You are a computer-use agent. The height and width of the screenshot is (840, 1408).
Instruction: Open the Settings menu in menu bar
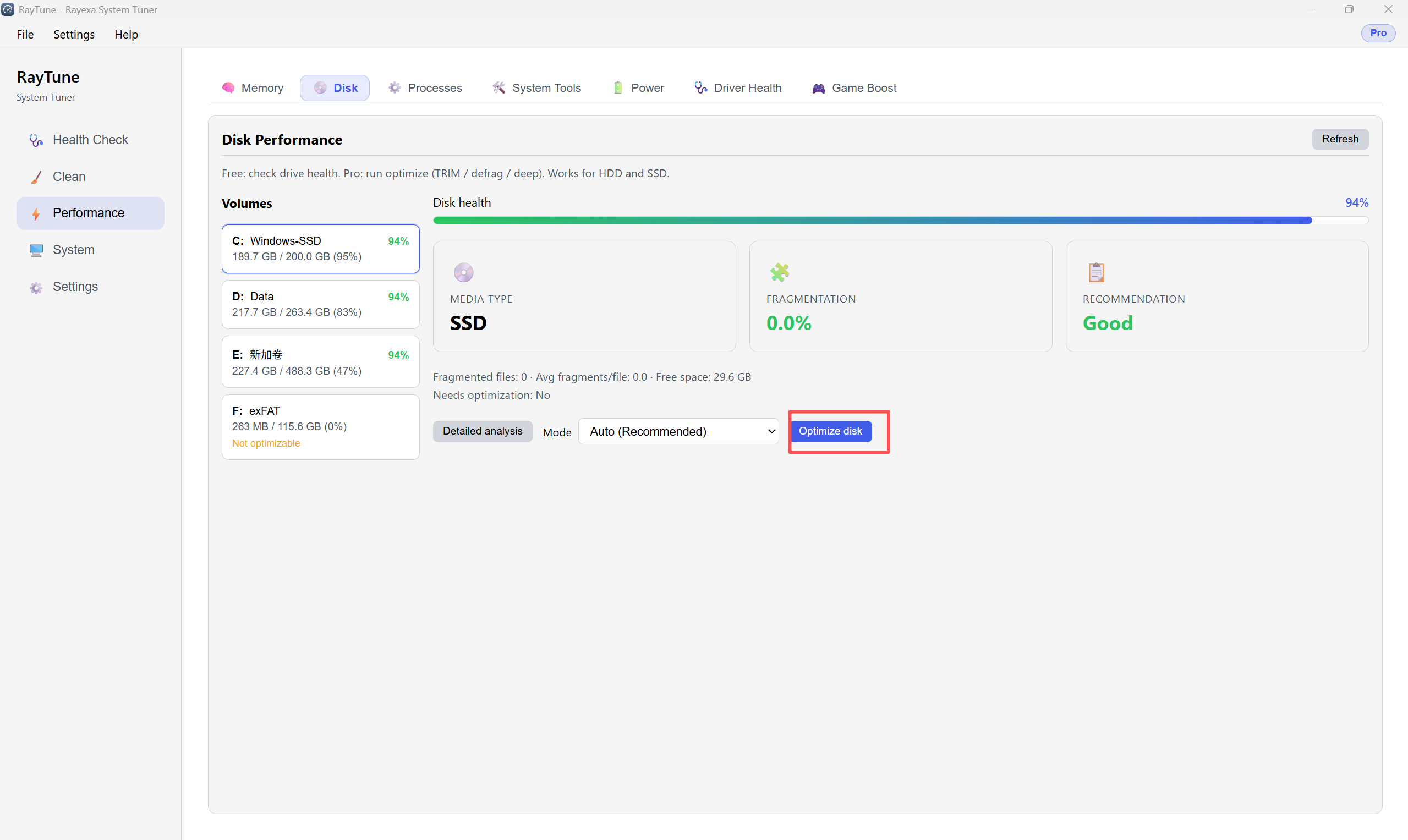coord(74,34)
